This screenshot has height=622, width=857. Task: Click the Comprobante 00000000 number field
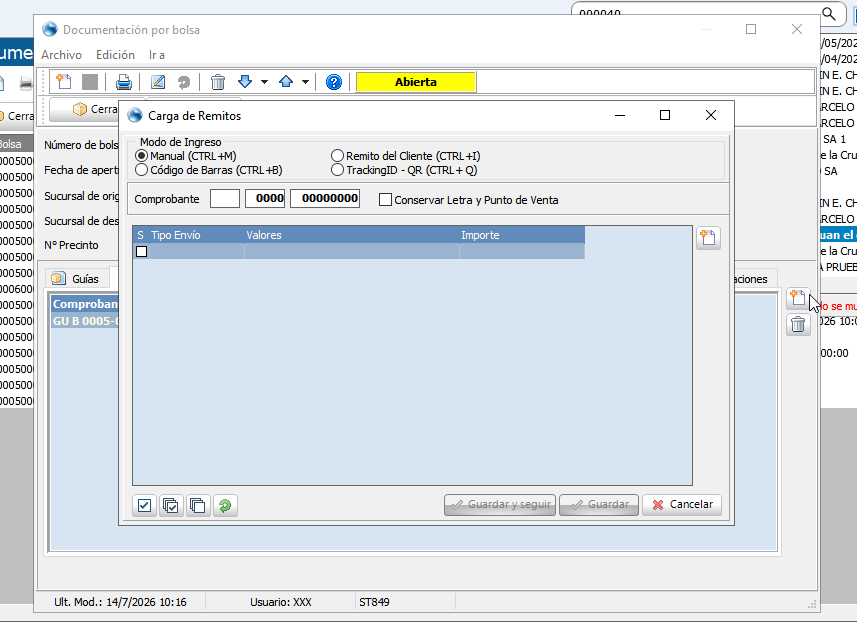click(x=325, y=198)
